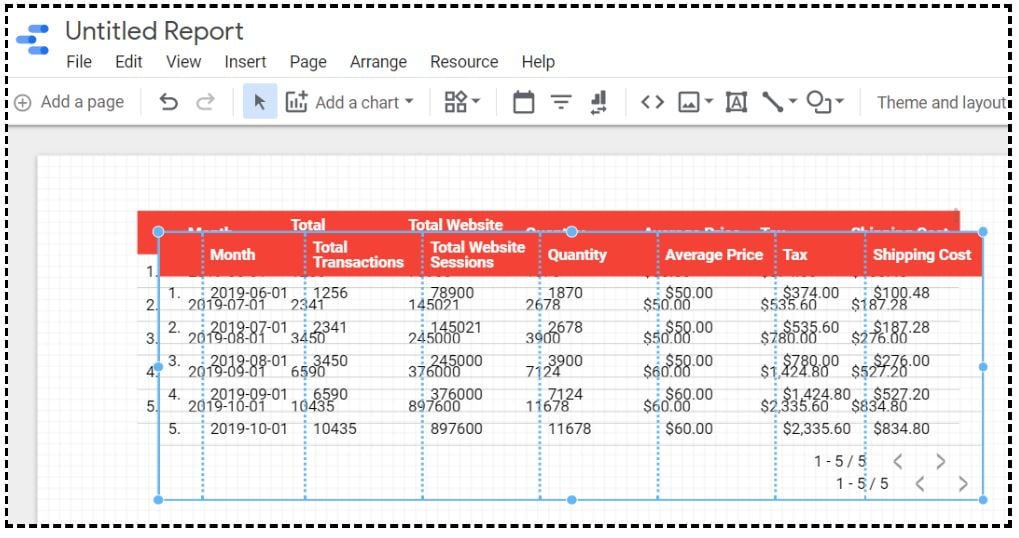
Task: Open the Help menu
Action: (538, 62)
